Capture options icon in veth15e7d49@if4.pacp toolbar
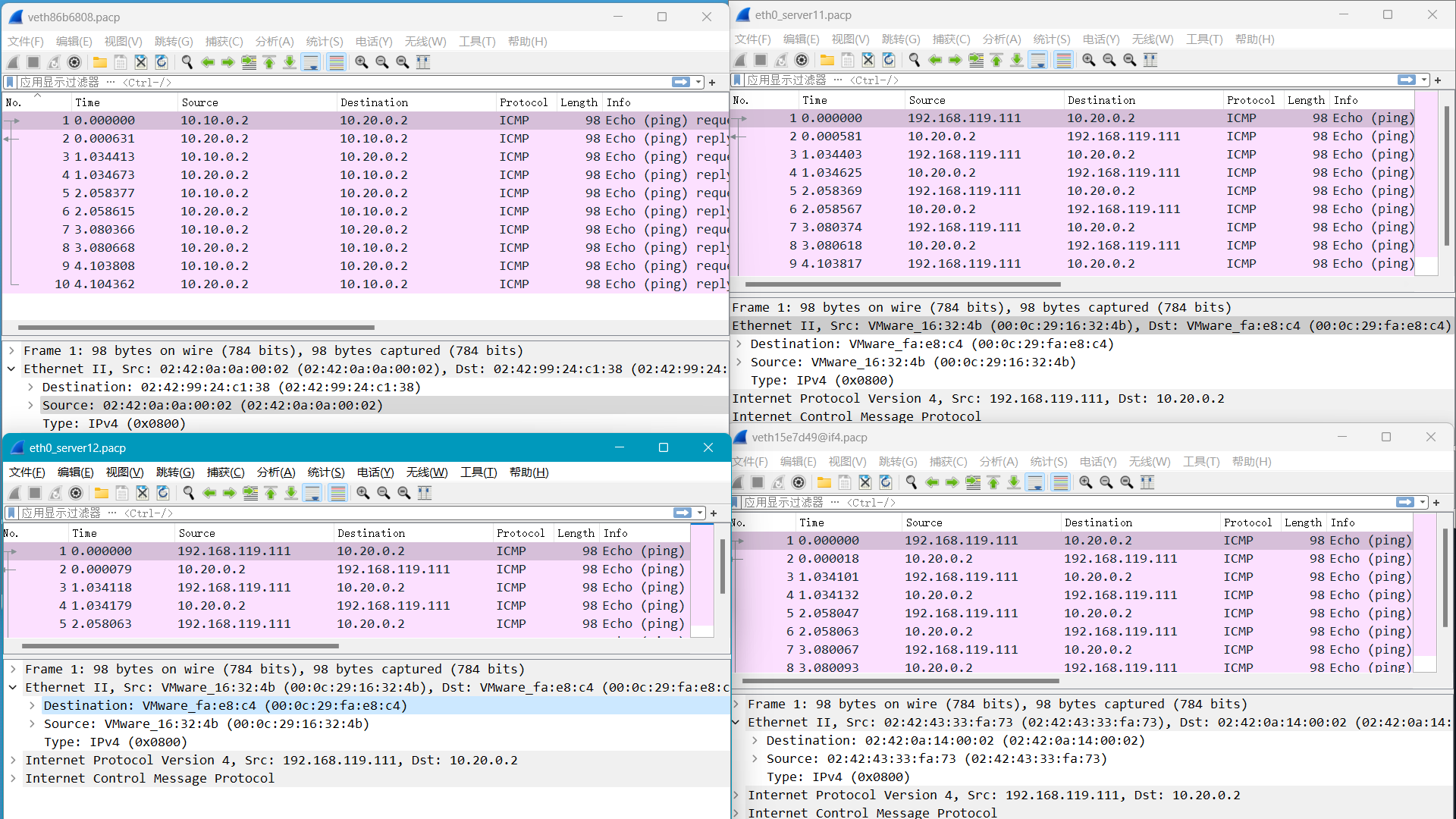 [799, 482]
